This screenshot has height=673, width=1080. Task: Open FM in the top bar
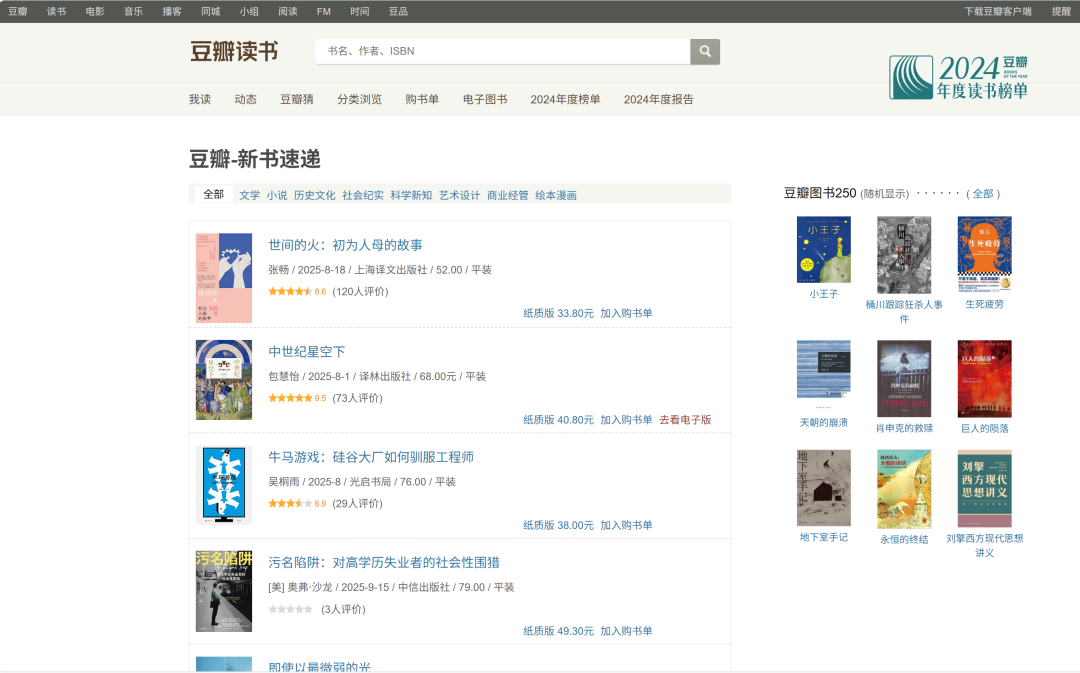(x=324, y=11)
